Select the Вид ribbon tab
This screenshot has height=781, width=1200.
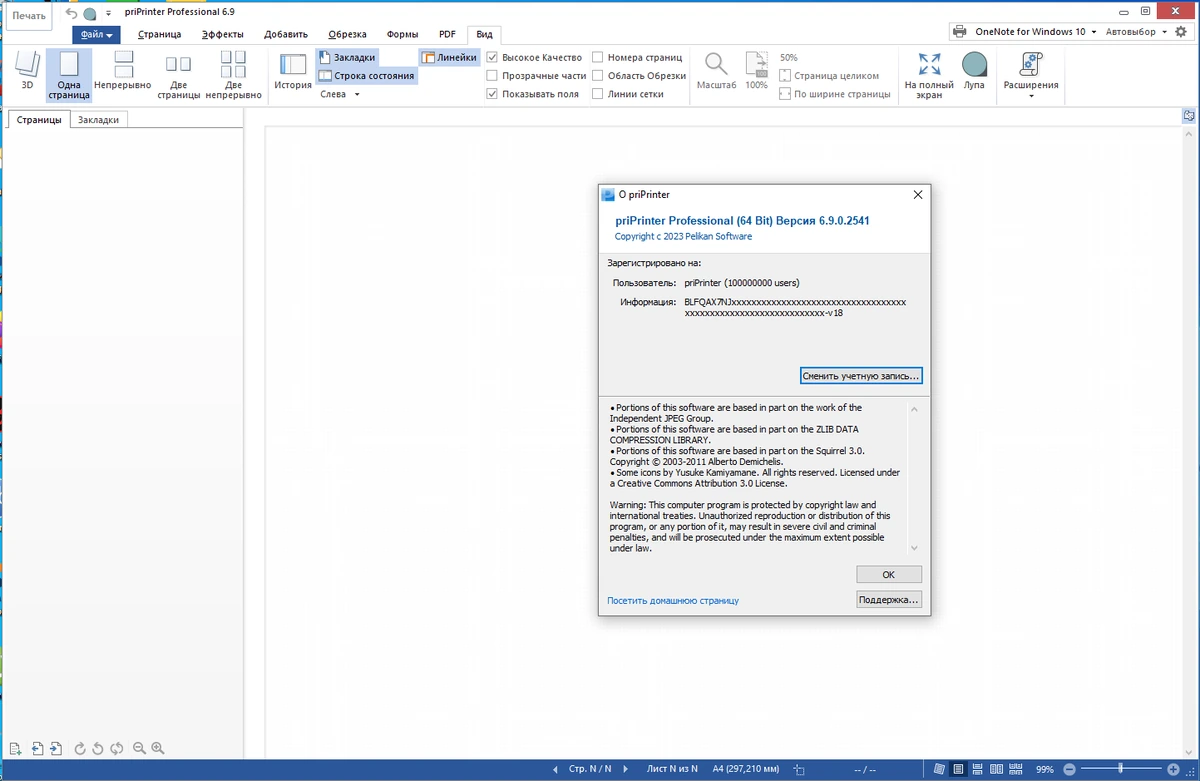click(484, 34)
